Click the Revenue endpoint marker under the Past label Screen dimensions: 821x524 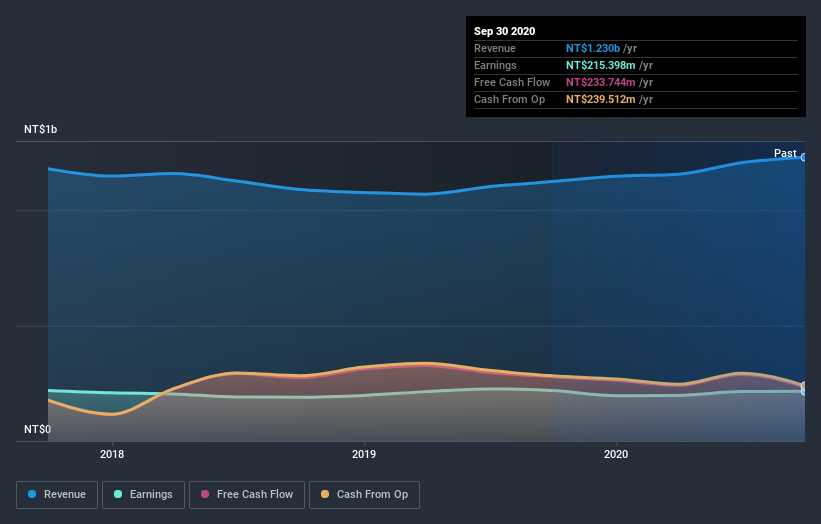click(x=803, y=158)
